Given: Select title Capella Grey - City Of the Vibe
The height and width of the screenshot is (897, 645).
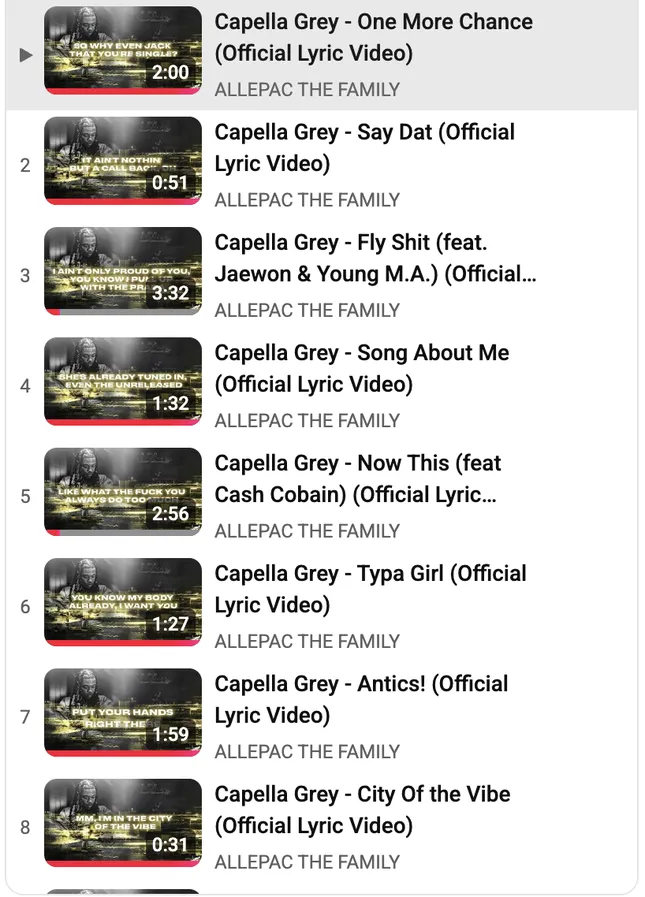Looking at the screenshot, I should coord(362,811).
